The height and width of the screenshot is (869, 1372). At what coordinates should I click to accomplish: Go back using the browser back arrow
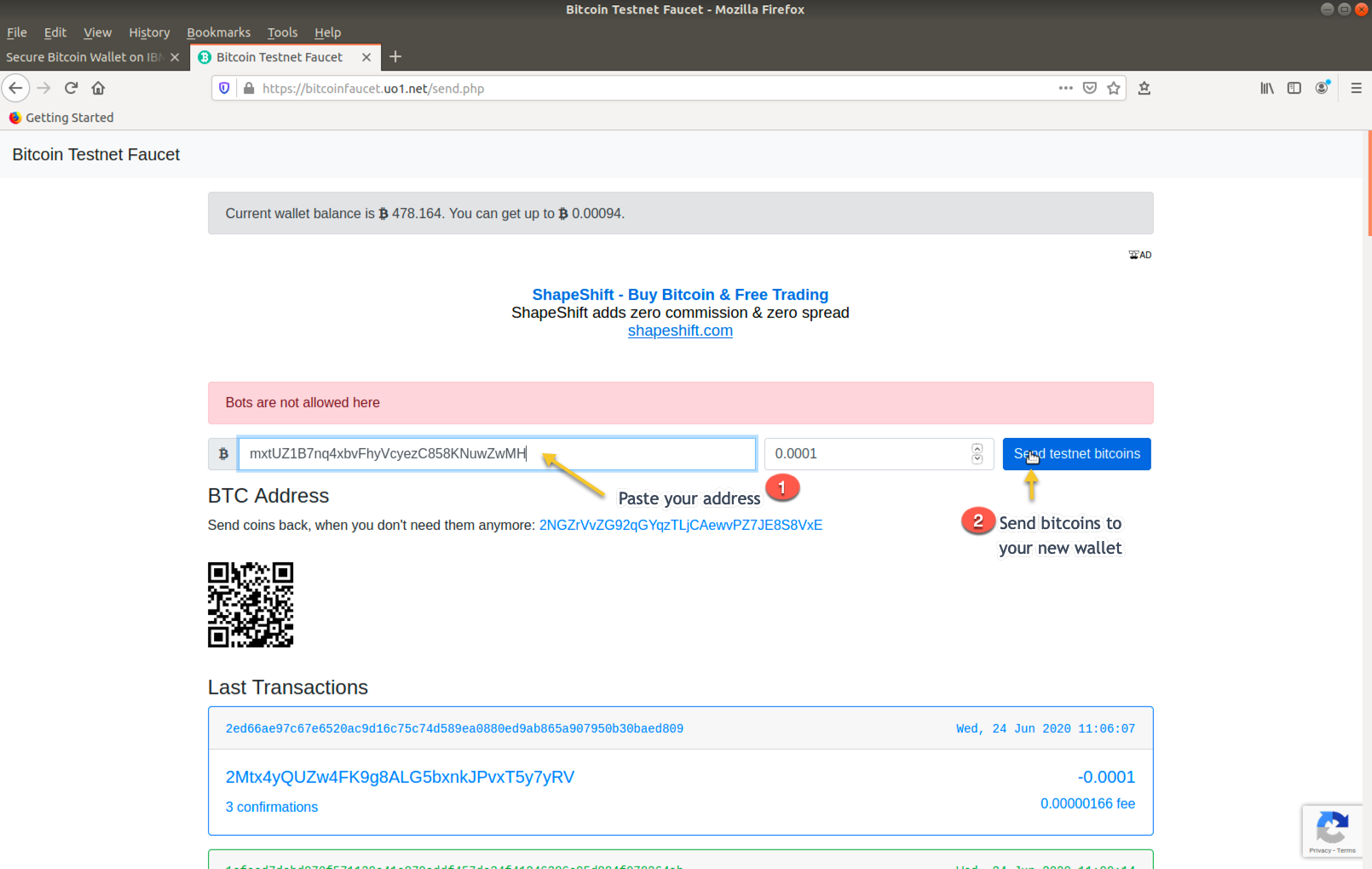(15, 88)
